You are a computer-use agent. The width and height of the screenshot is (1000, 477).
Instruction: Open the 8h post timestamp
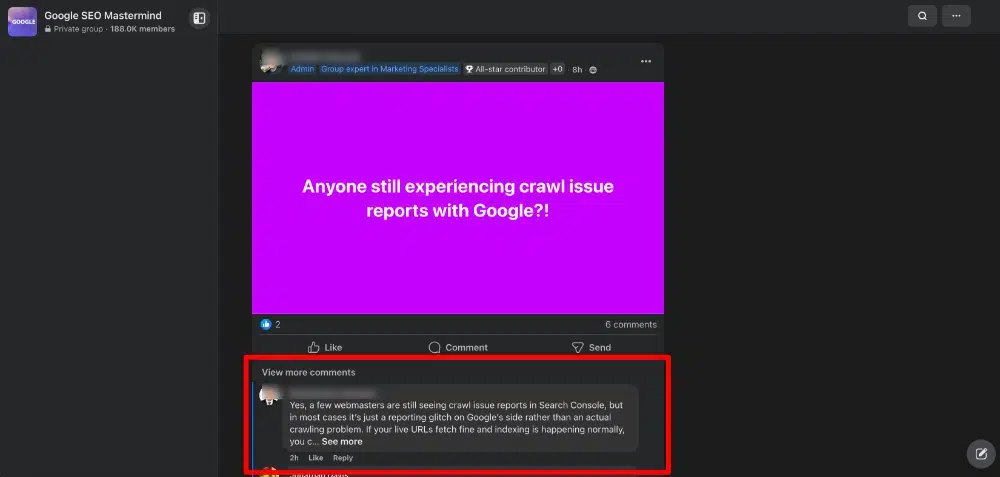click(577, 70)
